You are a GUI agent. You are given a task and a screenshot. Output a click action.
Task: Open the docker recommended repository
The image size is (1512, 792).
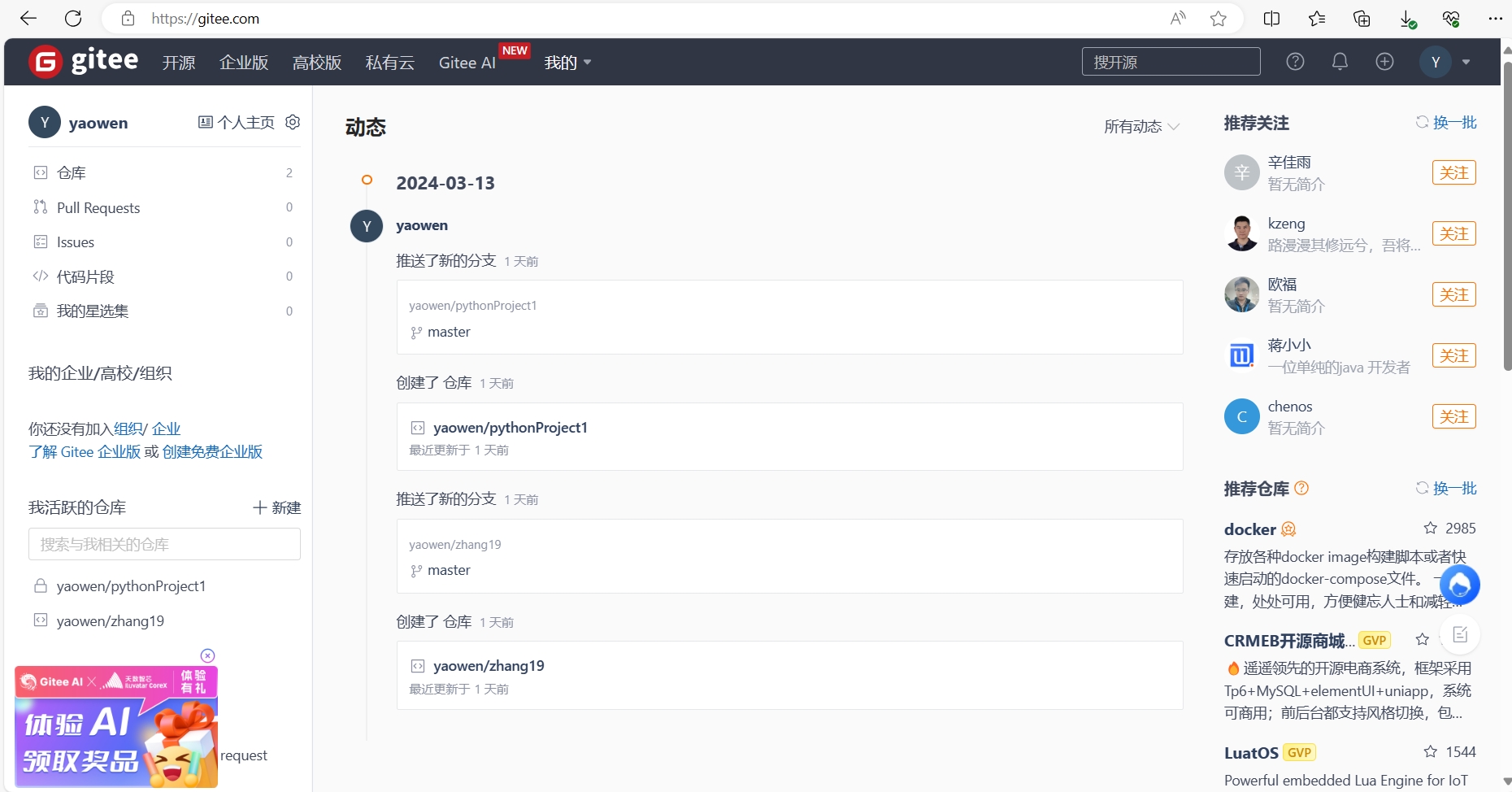[1250, 529]
